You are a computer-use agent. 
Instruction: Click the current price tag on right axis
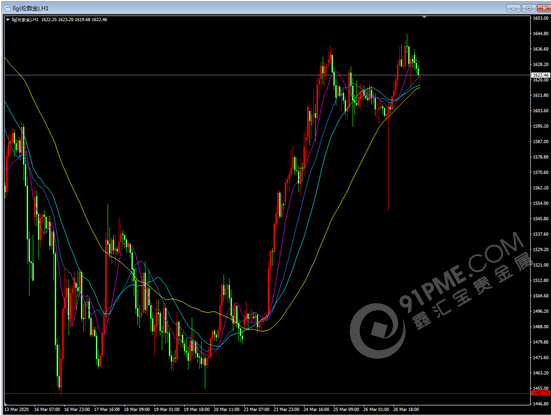[x=540, y=75]
